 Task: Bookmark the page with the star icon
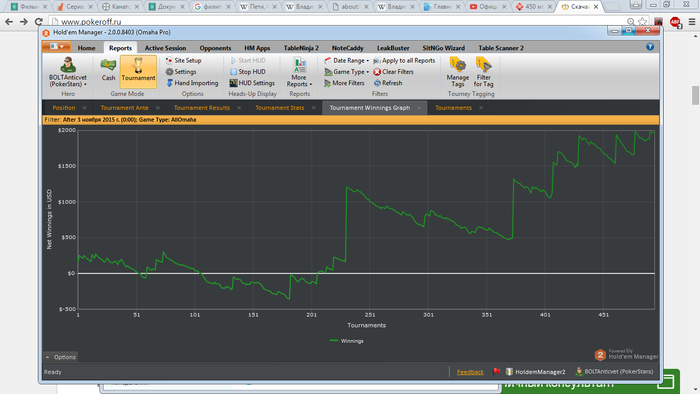pyautogui.click(x=642, y=21)
